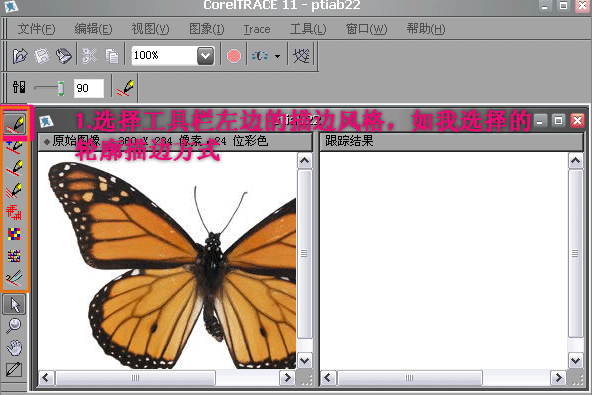Click the Save trace result icon
Screen dimensions: 592x395
(42, 56)
